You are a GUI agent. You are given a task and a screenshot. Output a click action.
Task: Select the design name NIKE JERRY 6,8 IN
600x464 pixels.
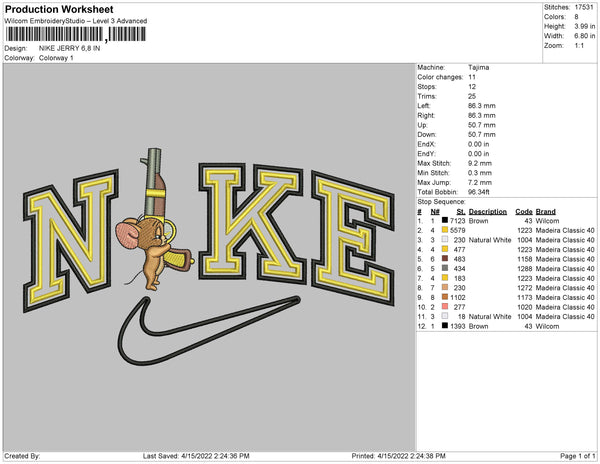(x=70, y=49)
